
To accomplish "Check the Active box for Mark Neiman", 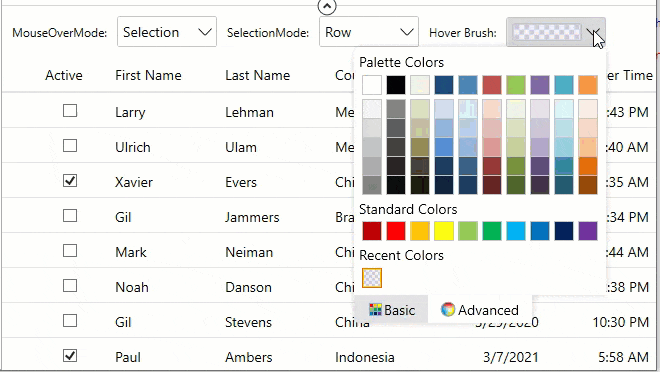I will click(70, 251).
